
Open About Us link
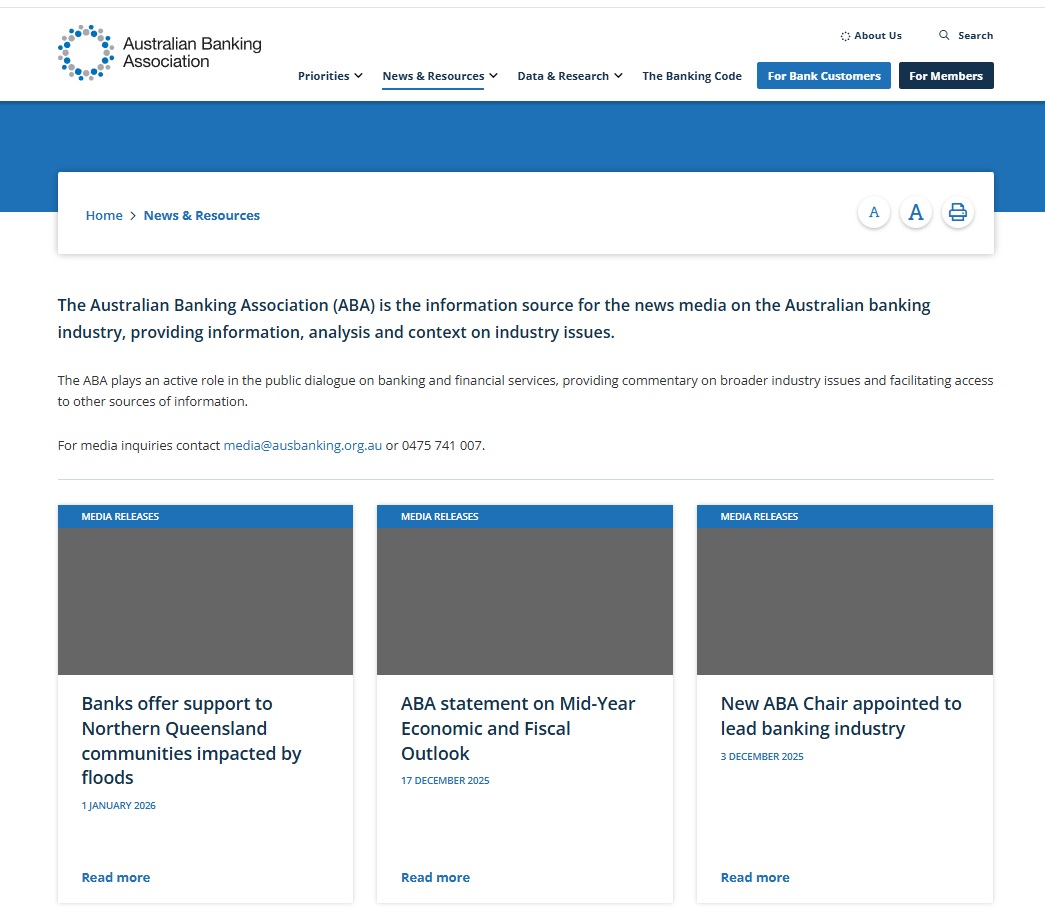click(878, 36)
